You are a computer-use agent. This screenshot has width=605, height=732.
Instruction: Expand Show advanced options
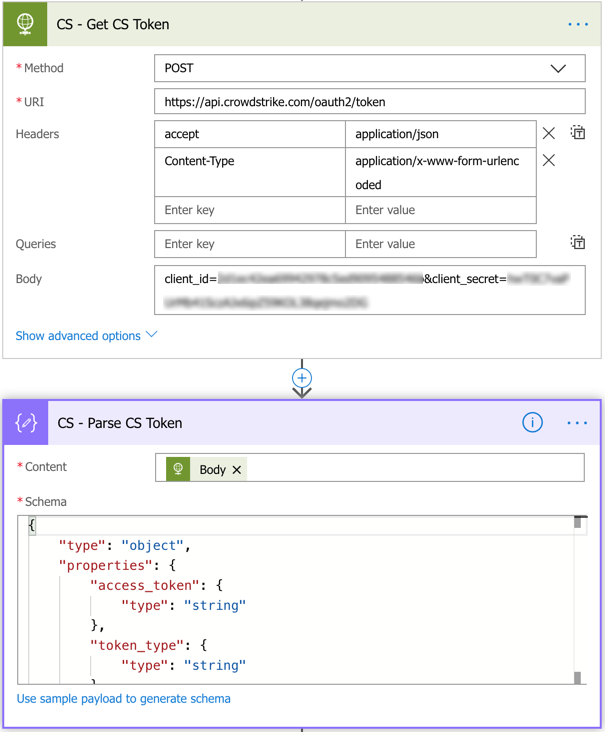[86, 336]
